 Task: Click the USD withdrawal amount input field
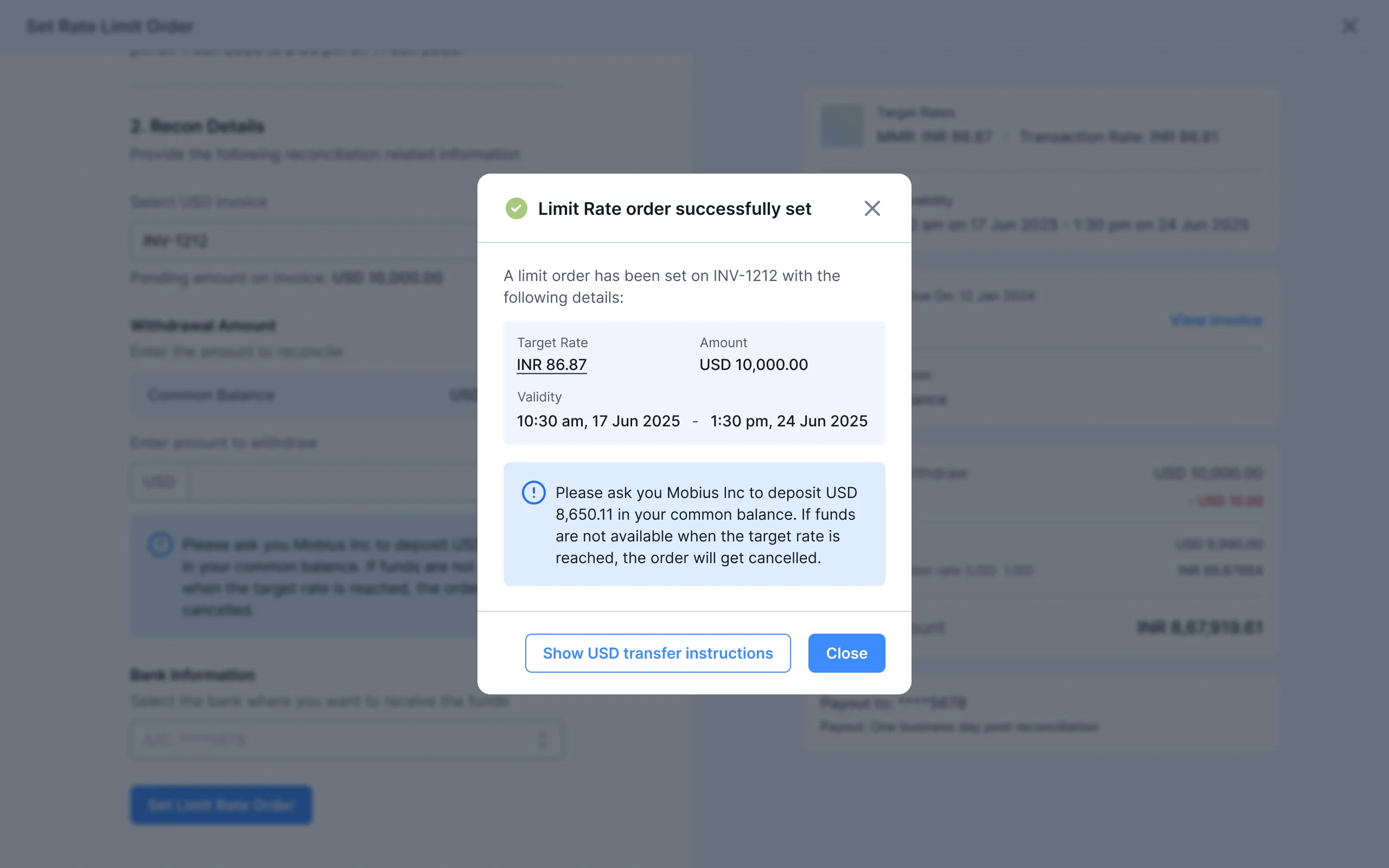coord(333,482)
